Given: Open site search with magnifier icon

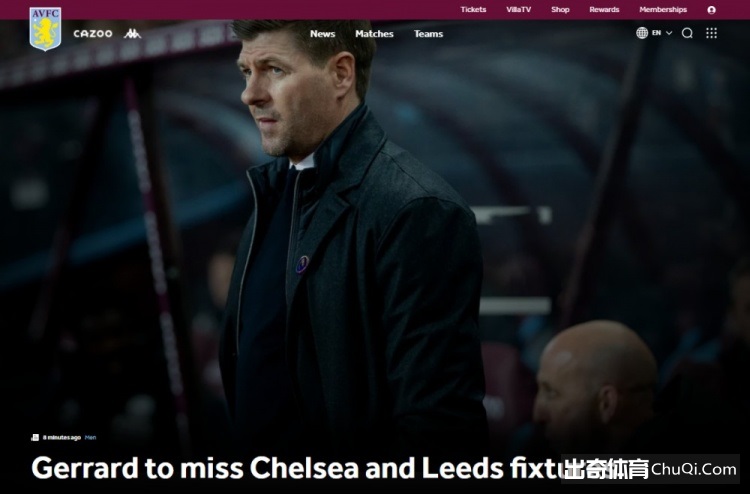Looking at the screenshot, I should pos(687,33).
